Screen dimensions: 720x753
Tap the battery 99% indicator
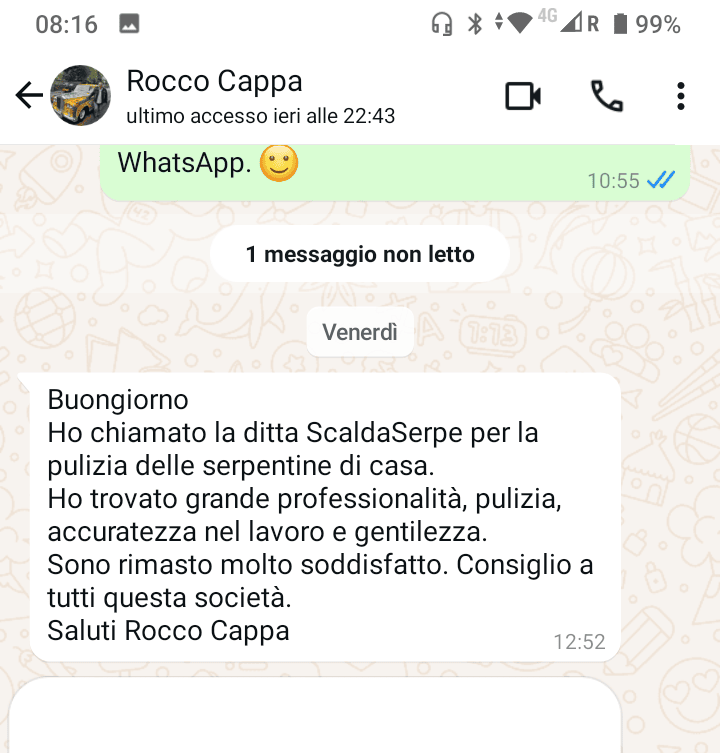point(647,24)
